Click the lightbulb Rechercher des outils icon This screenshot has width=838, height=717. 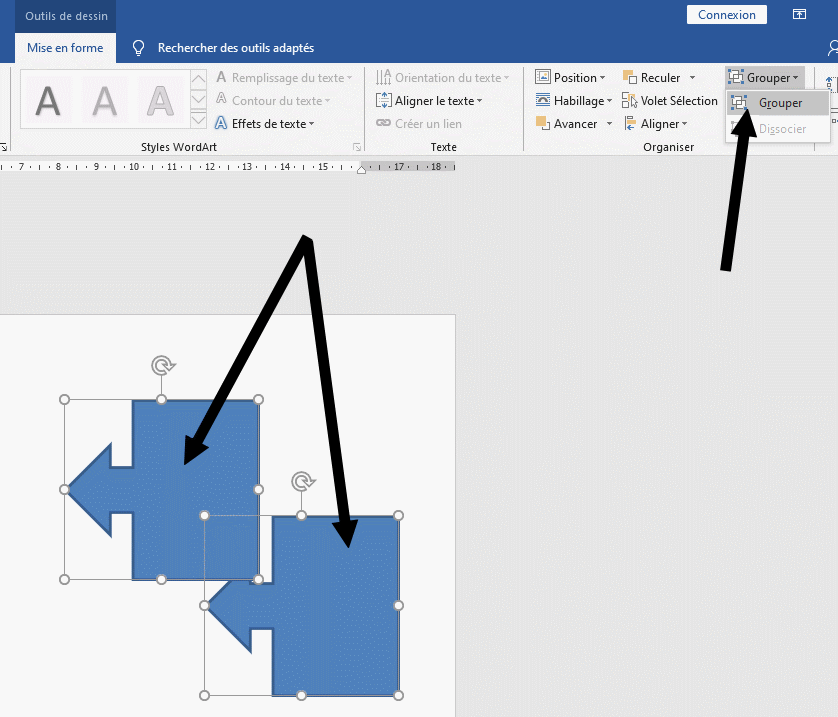pyautogui.click(x=139, y=48)
